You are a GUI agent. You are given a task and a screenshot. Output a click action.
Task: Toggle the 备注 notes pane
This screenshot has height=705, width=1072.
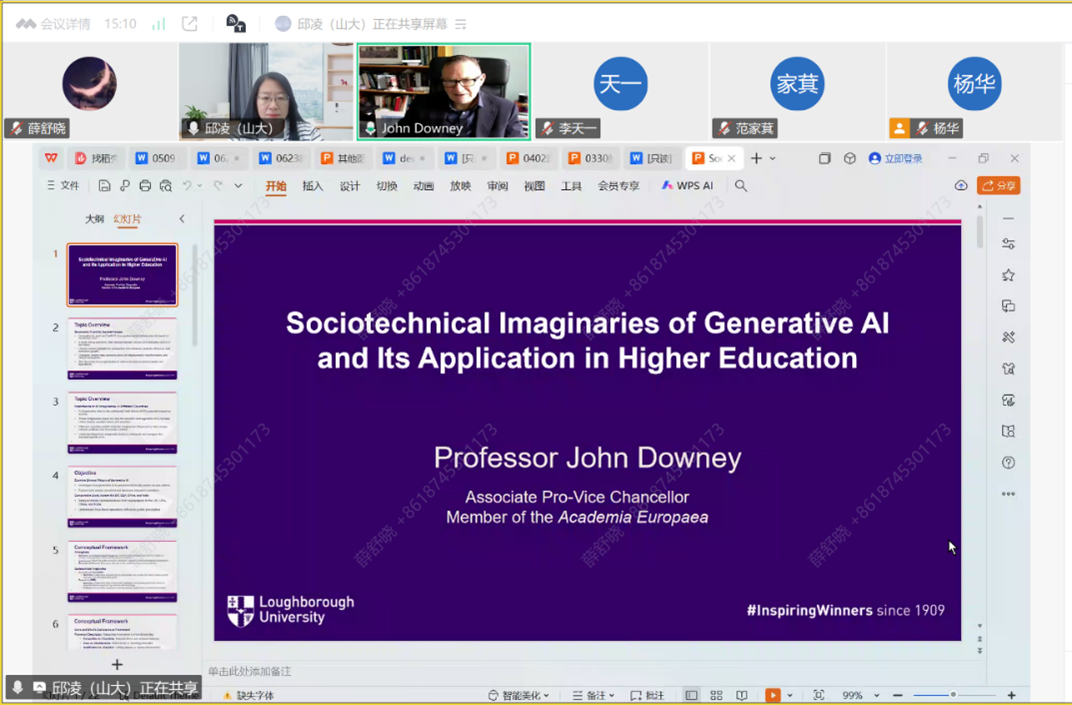594,695
